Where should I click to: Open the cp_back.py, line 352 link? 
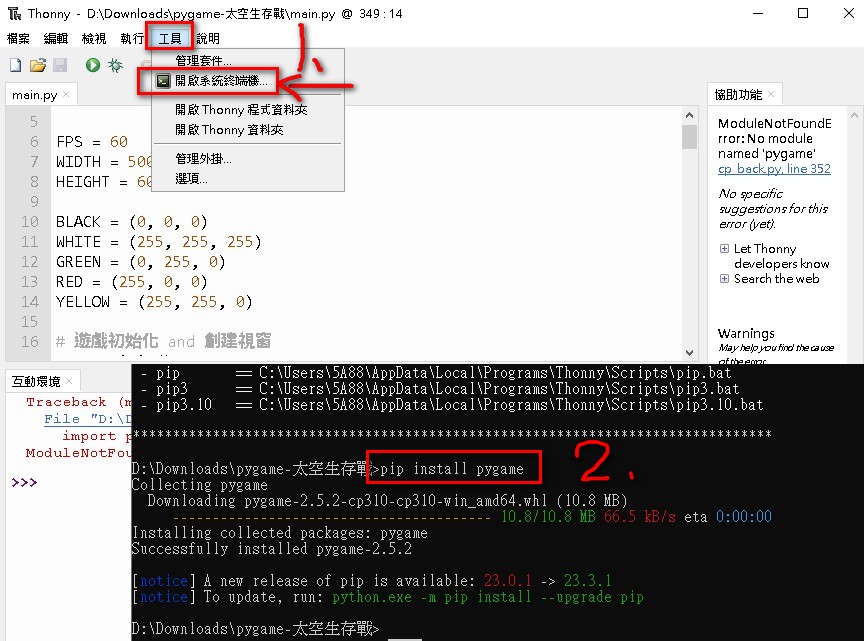(774, 169)
